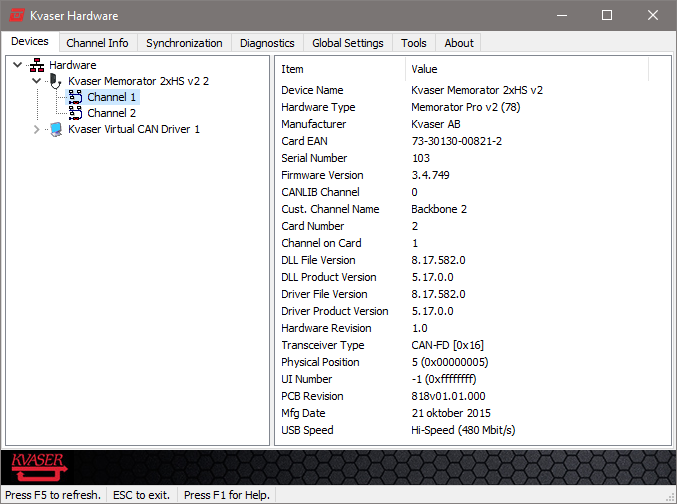Click UI Number value -1 (0xffffffff)
Viewport: 677px width, 504px height.
pyautogui.click(x=444, y=379)
